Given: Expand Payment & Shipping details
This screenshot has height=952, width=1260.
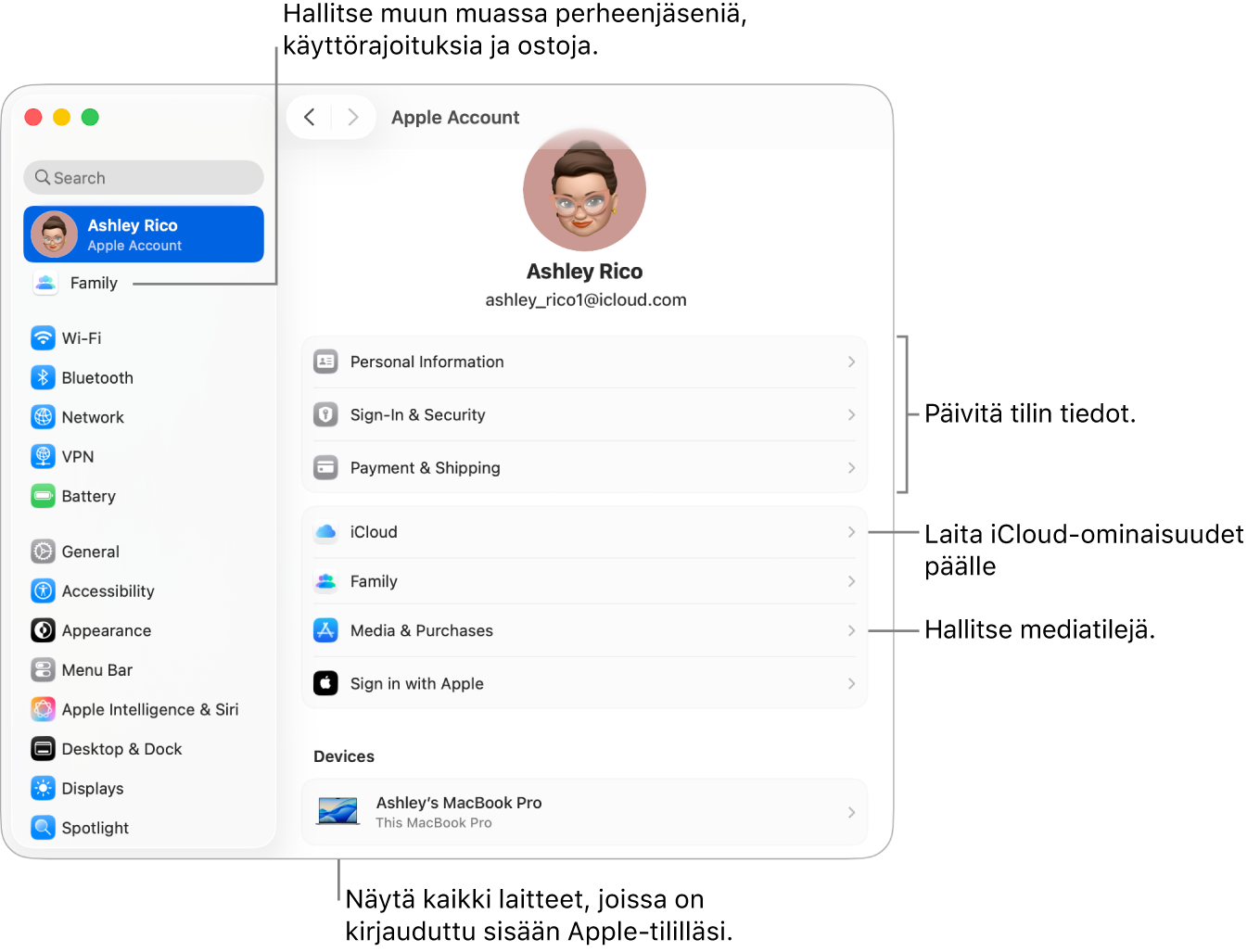Looking at the screenshot, I should click(x=850, y=467).
